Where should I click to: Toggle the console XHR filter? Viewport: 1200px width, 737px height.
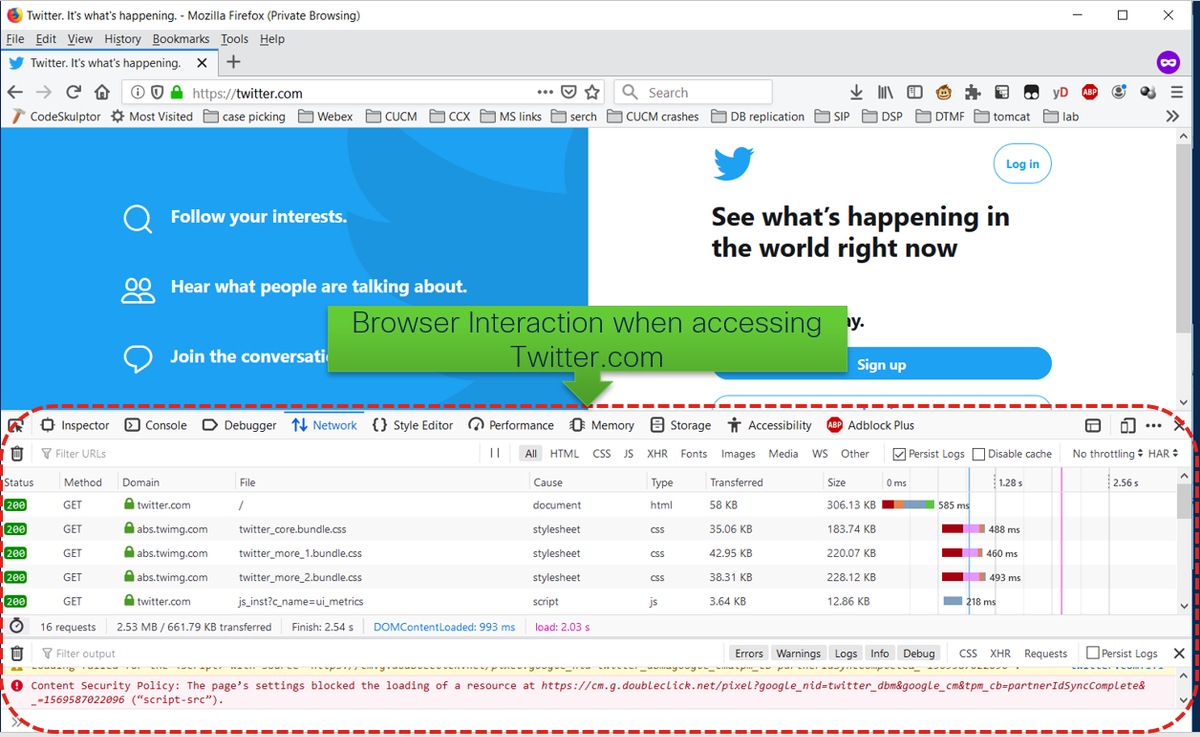[1000, 653]
